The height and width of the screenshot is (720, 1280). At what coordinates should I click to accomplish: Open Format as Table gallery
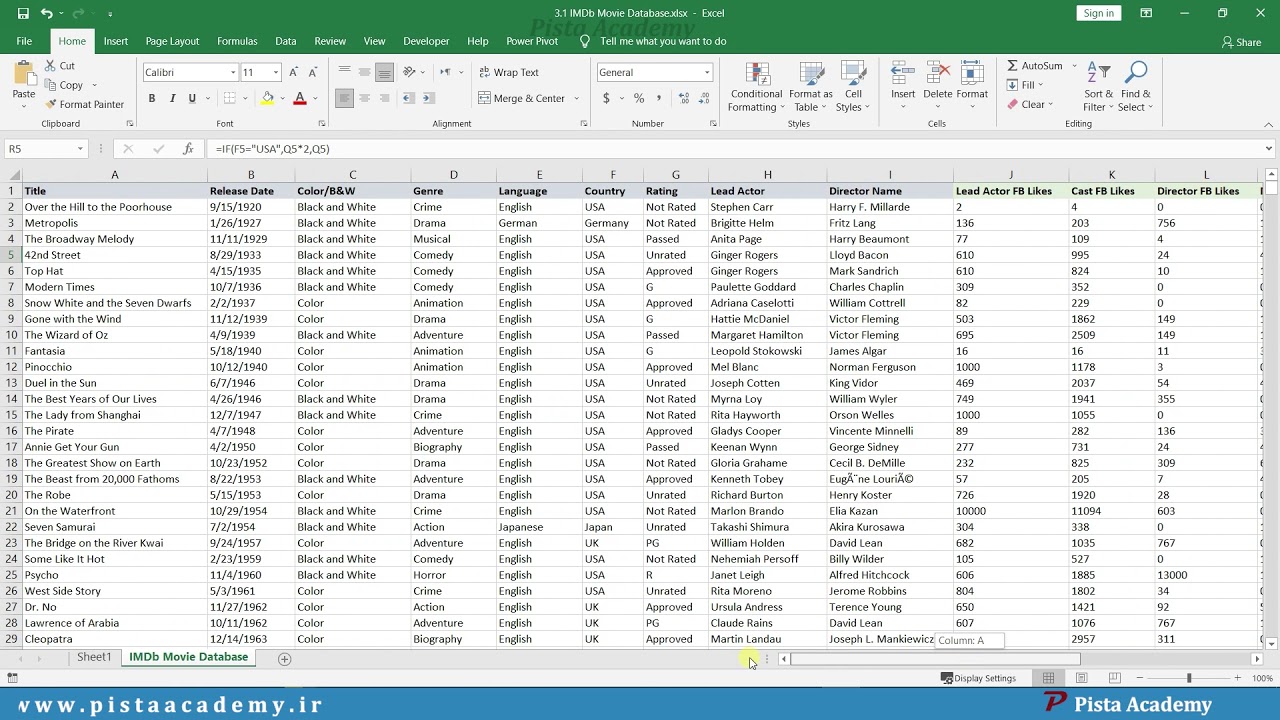(810, 88)
